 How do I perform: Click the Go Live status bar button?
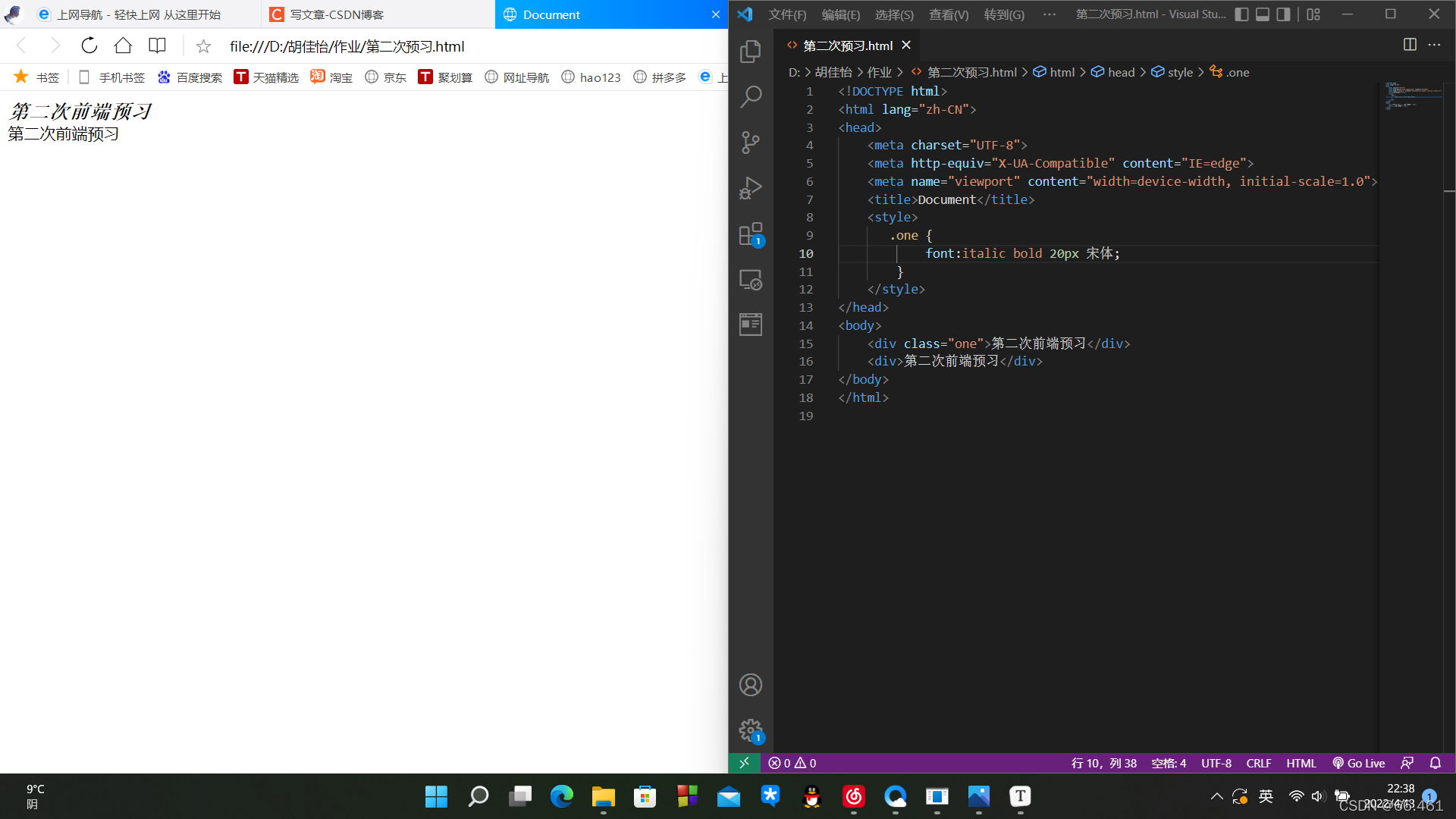(1359, 763)
